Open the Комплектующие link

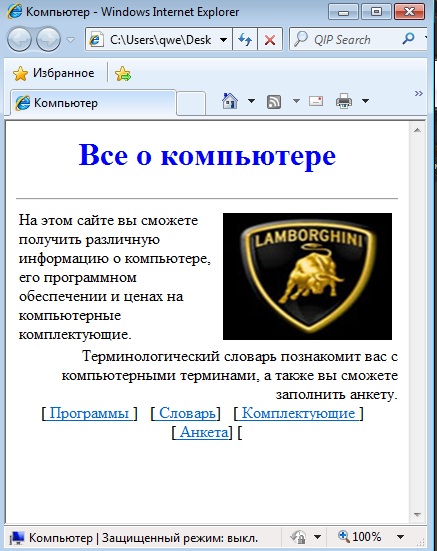[x=299, y=413]
